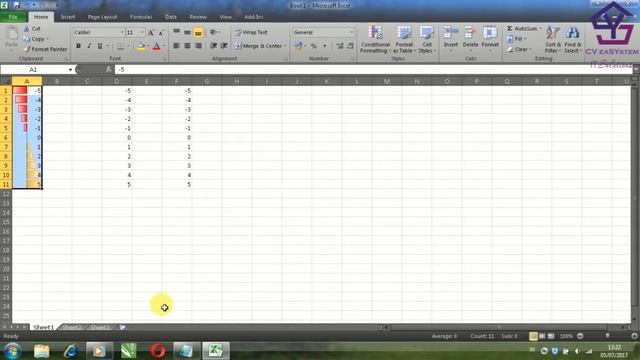
Task: Select column D header
Action: click(x=117, y=81)
